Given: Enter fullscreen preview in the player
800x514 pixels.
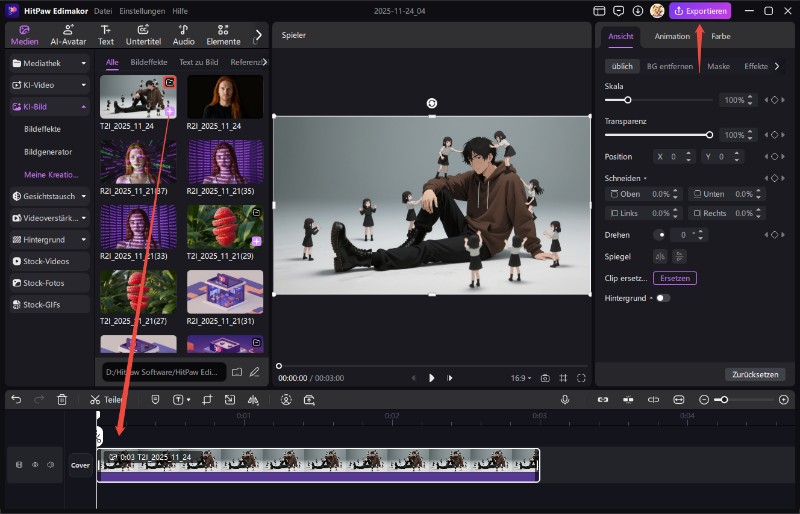Looking at the screenshot, I should point(581,378).
